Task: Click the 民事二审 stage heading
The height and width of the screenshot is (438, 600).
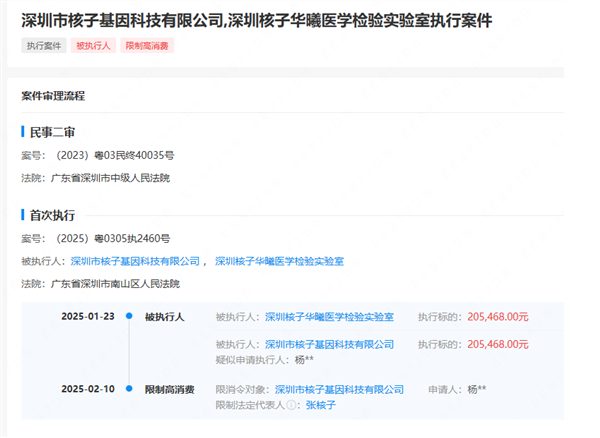Action: tap(52, 132)
